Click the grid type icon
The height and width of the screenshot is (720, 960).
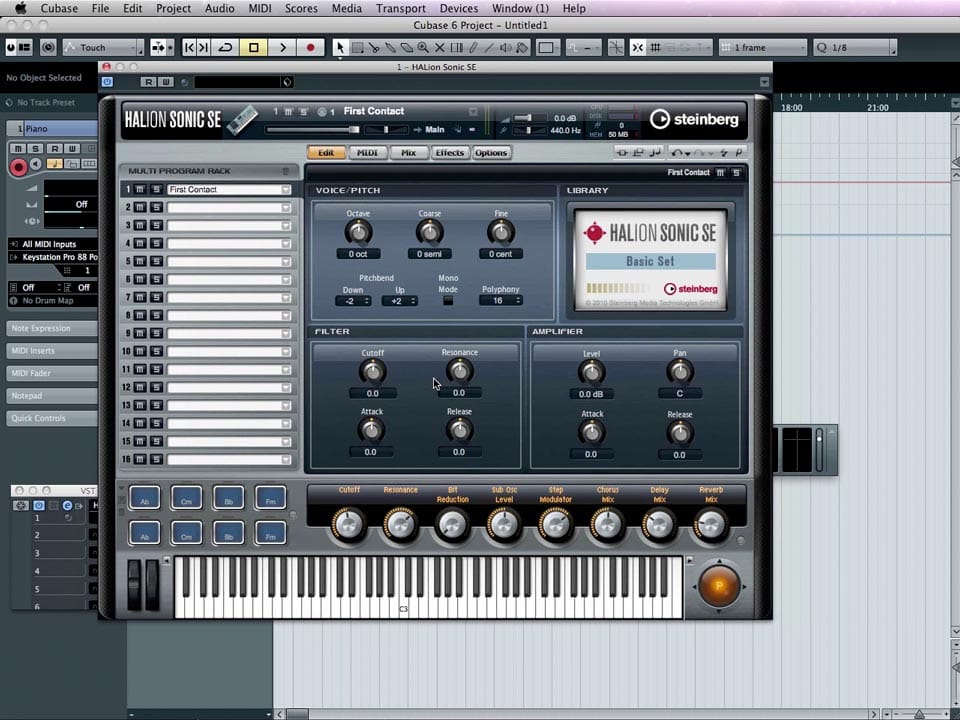[656, 47]
